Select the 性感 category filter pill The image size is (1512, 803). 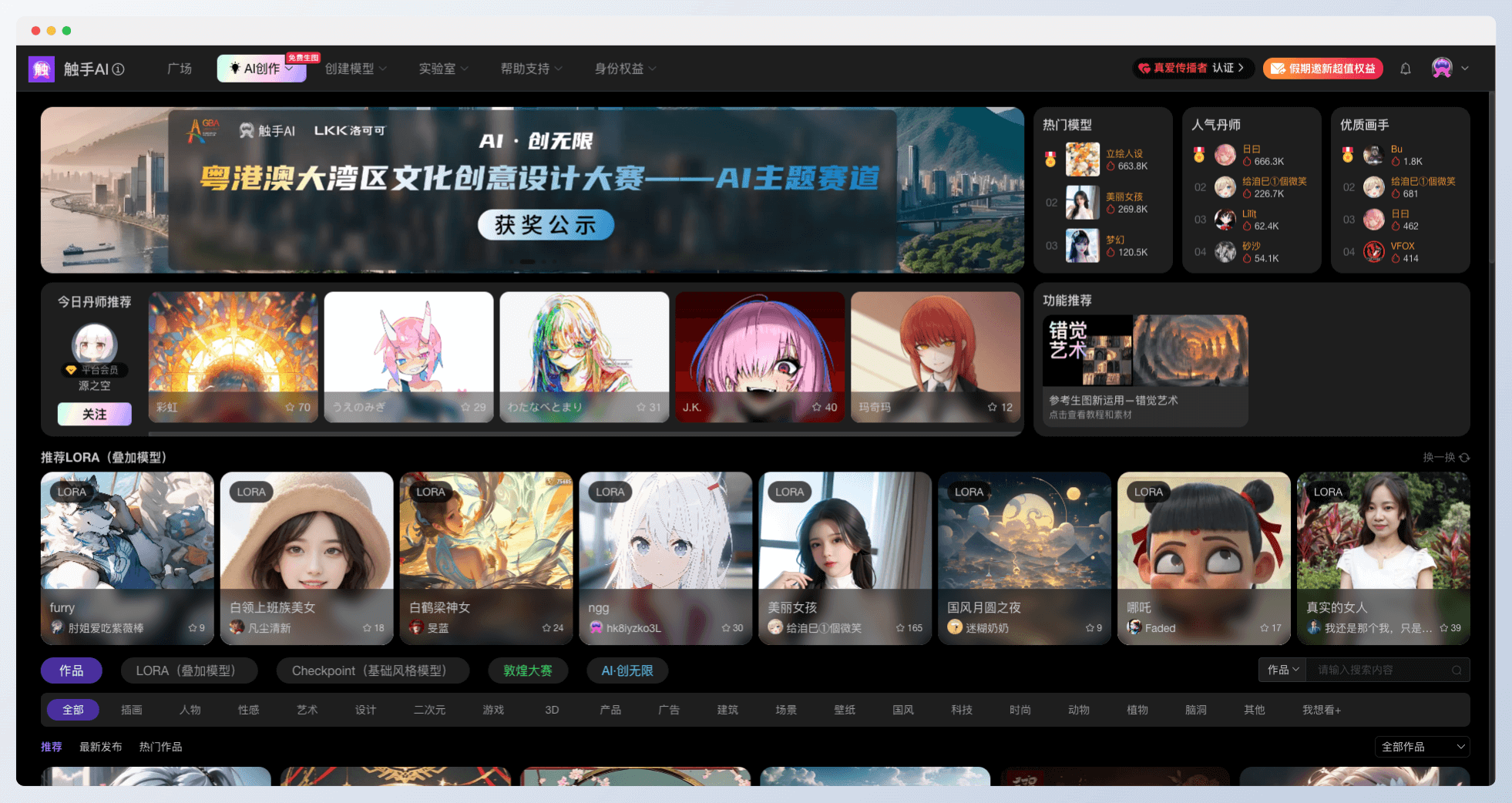tap(249, 710)
